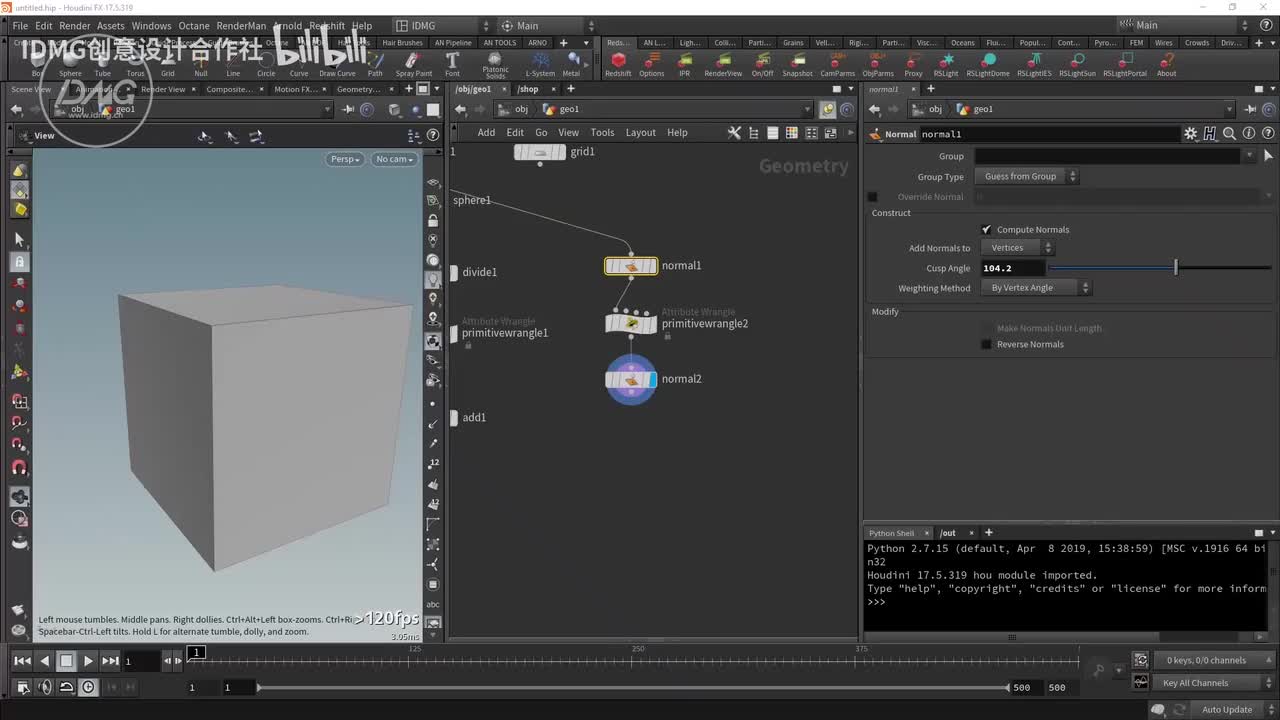Open the network editor Tools menu
The width and height of the screenshot is (1280, 720).
(602, 133)
